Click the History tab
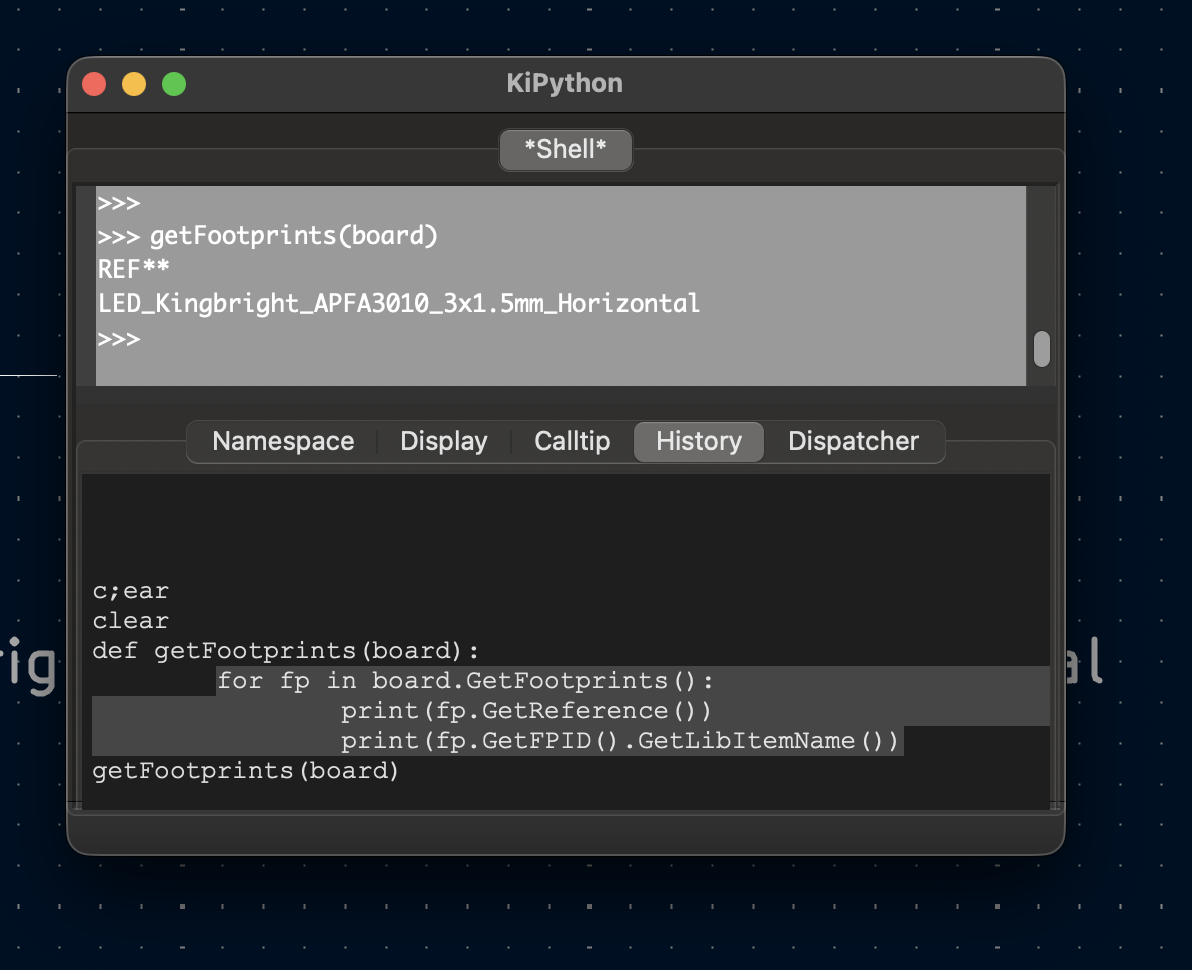The image size is (1192, 970). pyautogui.click(x=698, y=442)
